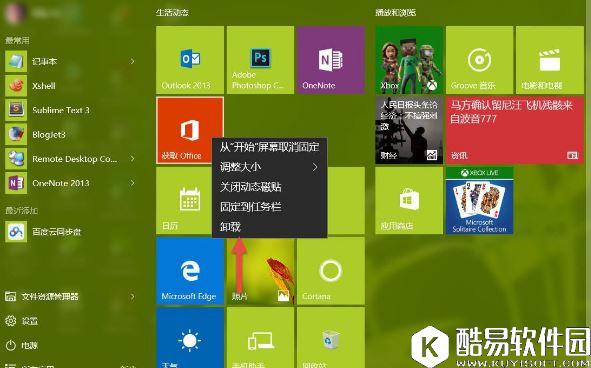
Task: Open the Outlook 2013 tile
Action: [190, 60]
